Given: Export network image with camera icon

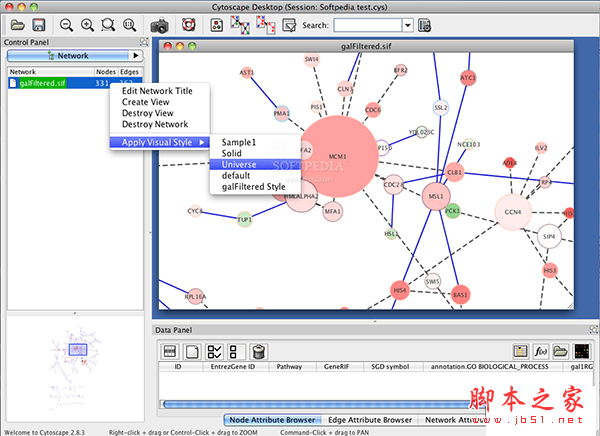Looking at the screenshot, I should pos(159,26).
